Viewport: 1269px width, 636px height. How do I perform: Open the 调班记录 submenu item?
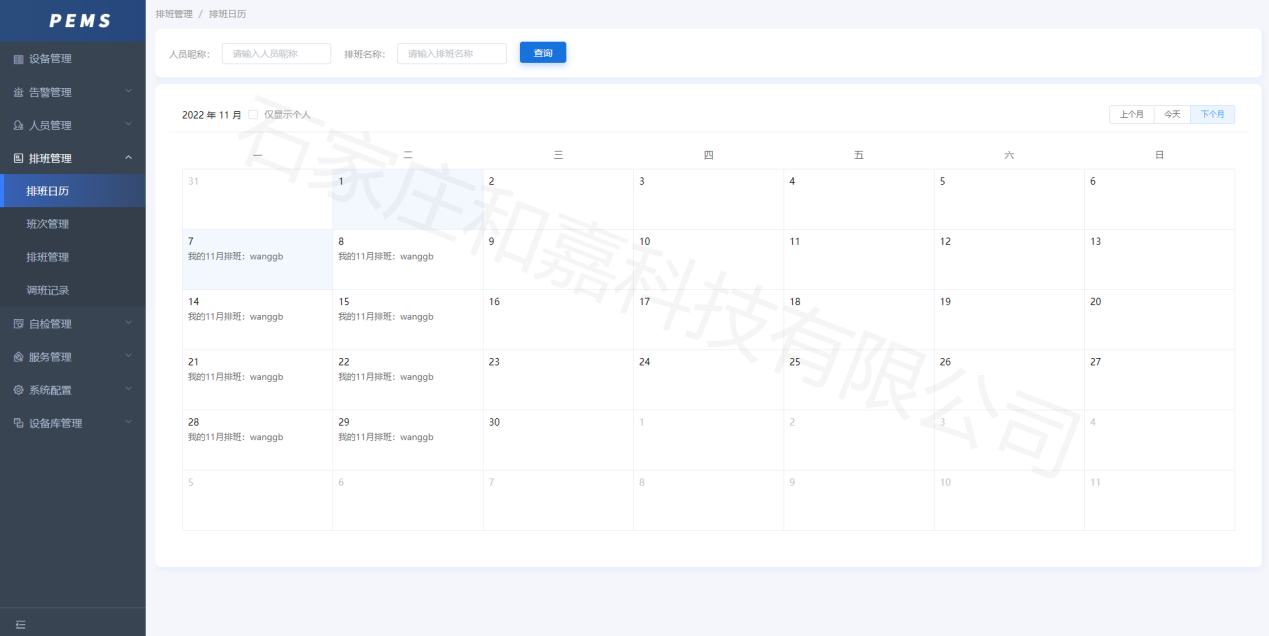pyautogui.click(x=48, y=290)
